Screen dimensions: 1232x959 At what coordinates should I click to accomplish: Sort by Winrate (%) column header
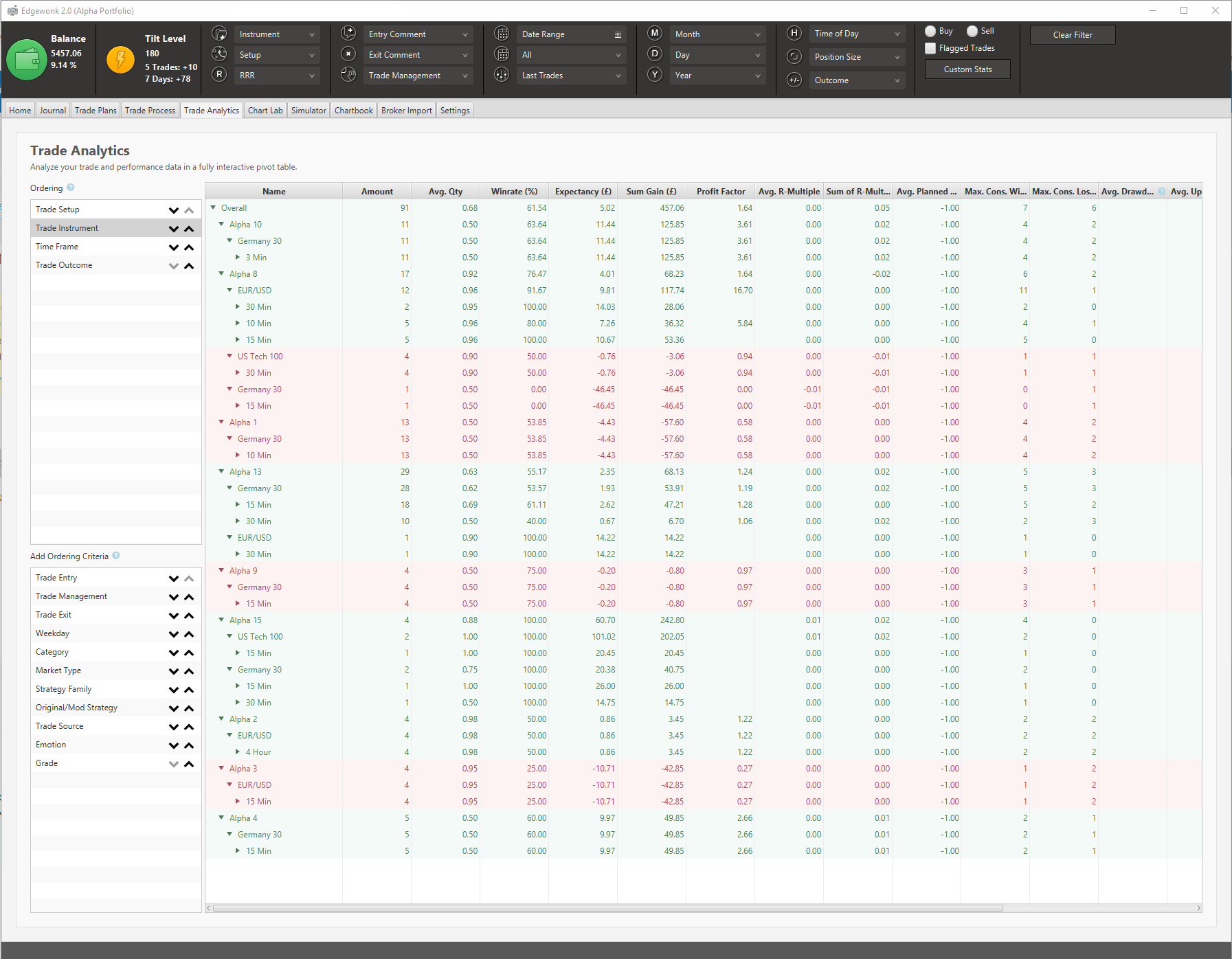point(514,192)
